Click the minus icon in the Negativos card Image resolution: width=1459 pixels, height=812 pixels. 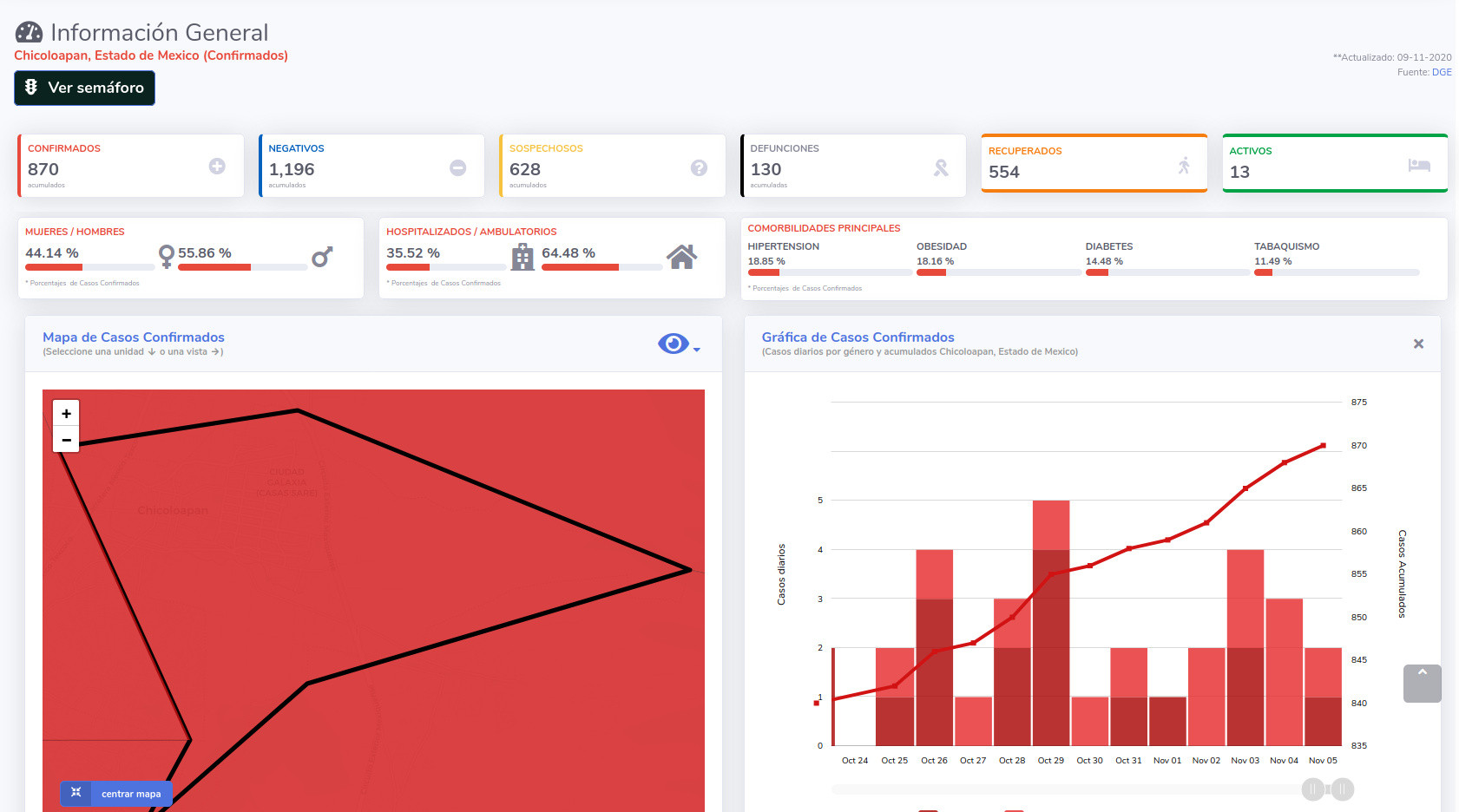[x=457, y=167]
